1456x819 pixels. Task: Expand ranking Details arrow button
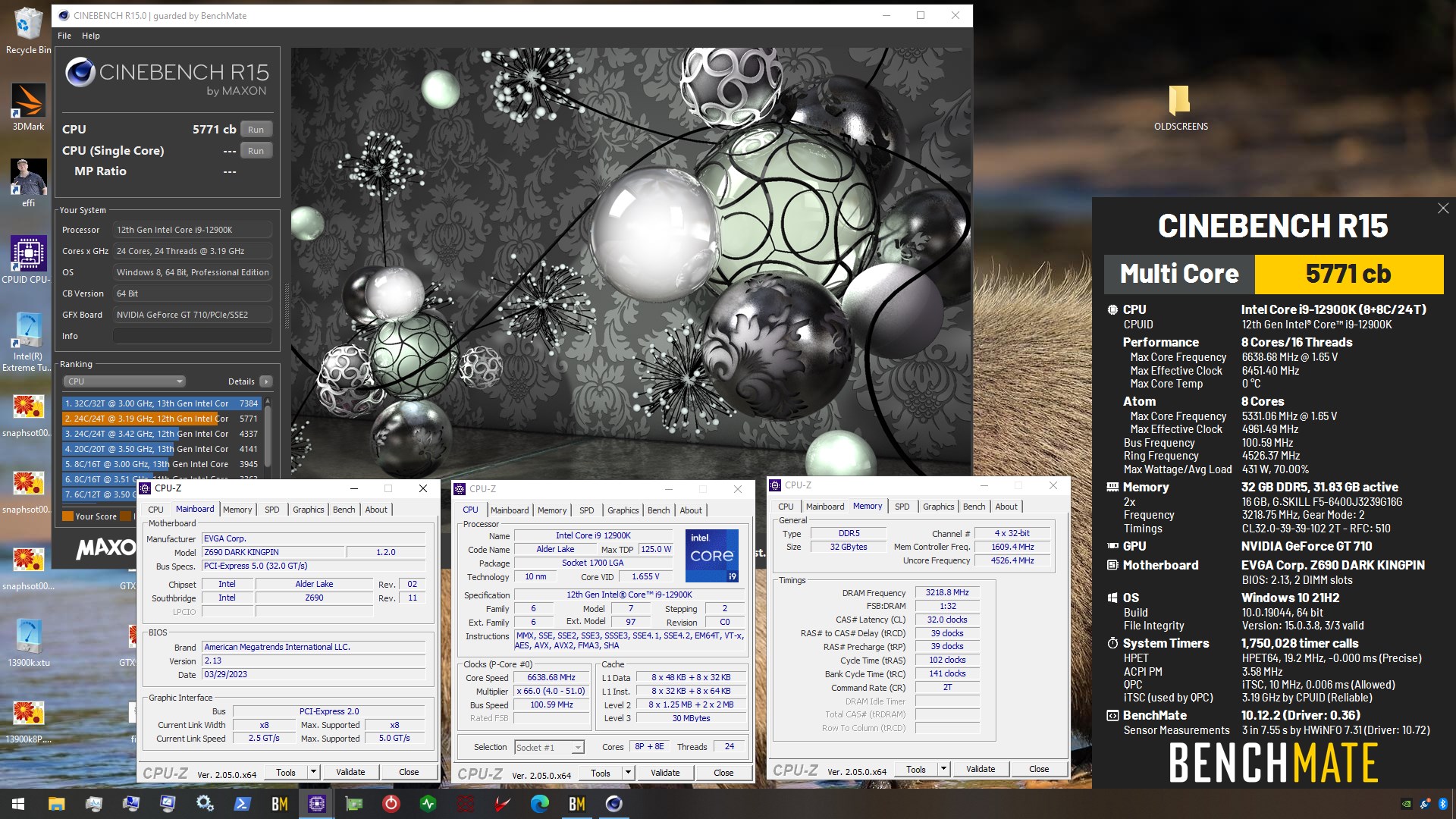point(265,381)
